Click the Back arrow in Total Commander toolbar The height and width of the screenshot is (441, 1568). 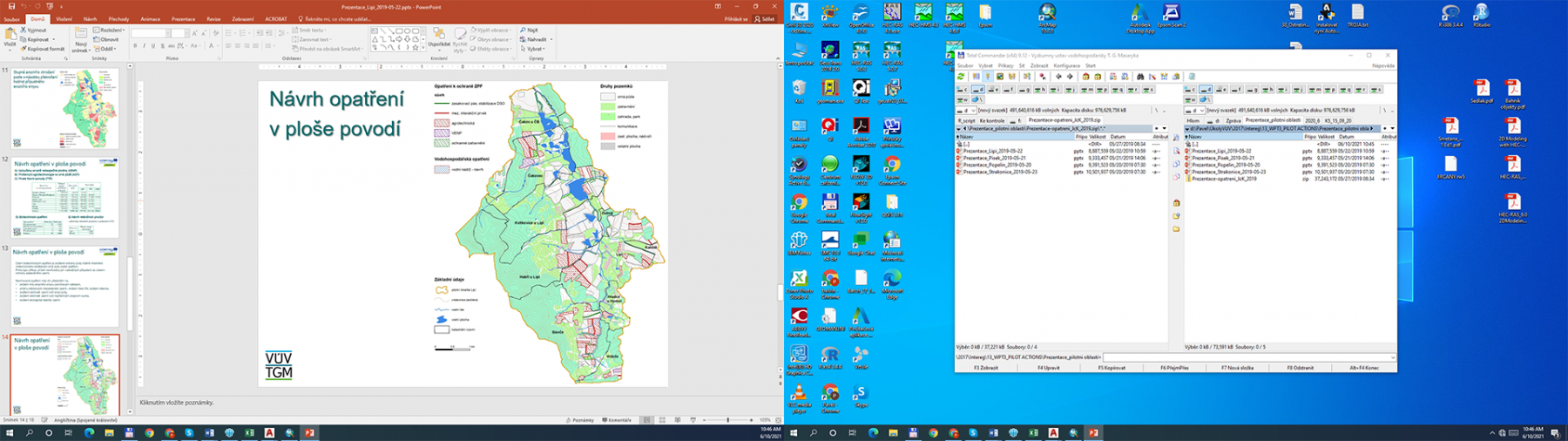1058,77
